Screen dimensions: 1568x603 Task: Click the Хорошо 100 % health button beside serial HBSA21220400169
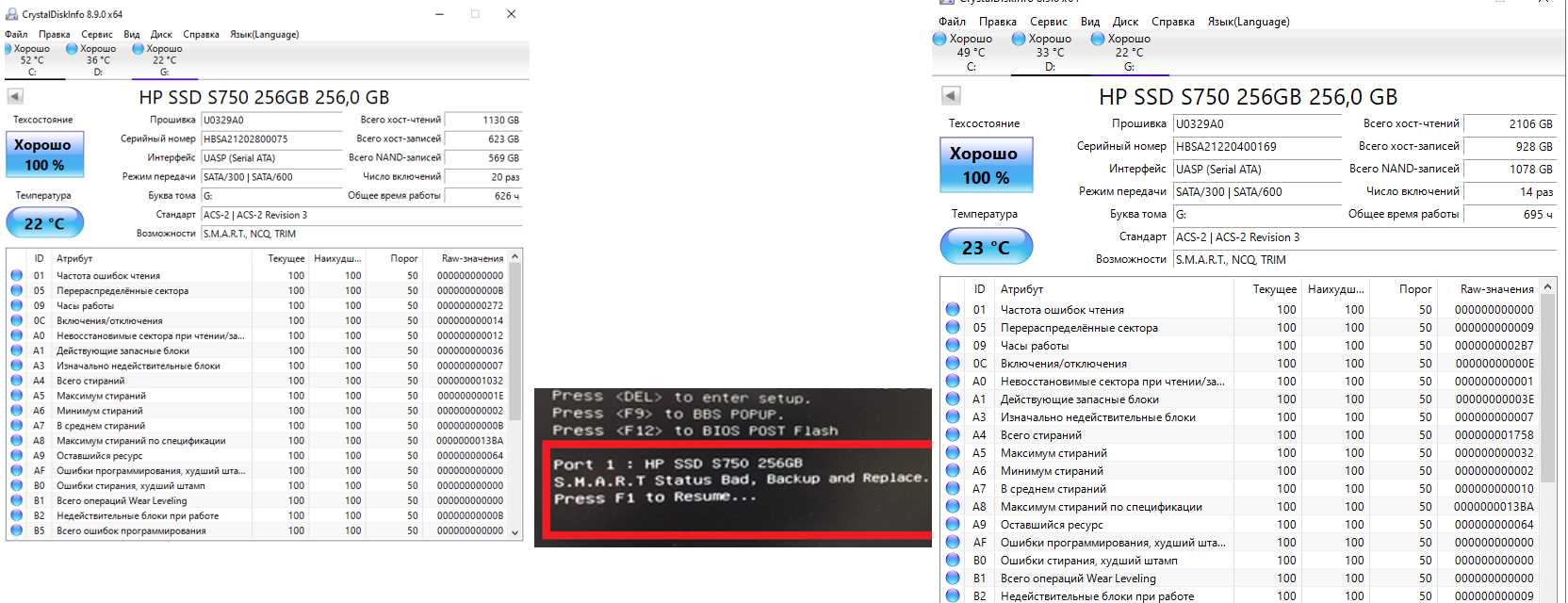[x=987, y=165]
